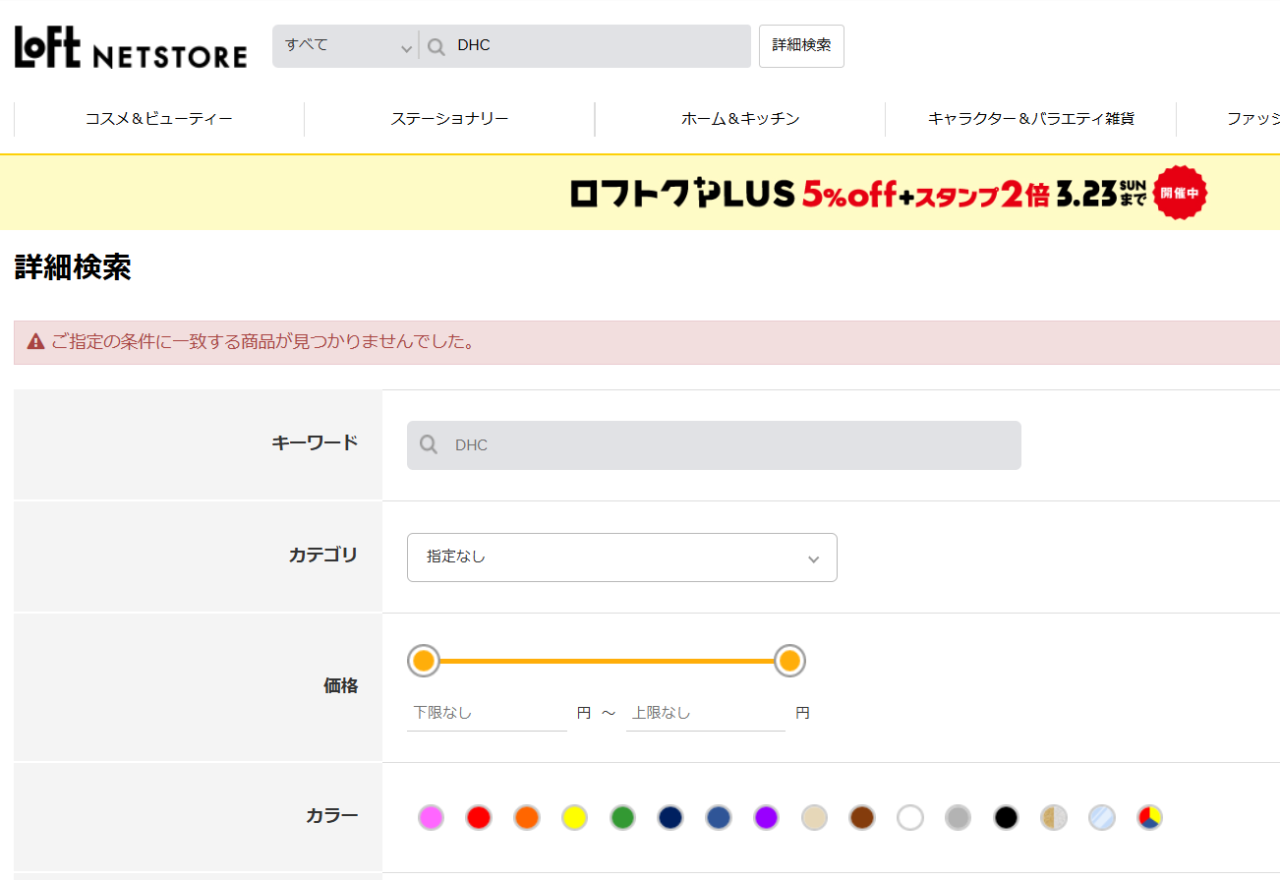Click the 詳細検索 page heading
Viewport: 1280px width, 880px height.
[73, 268]
